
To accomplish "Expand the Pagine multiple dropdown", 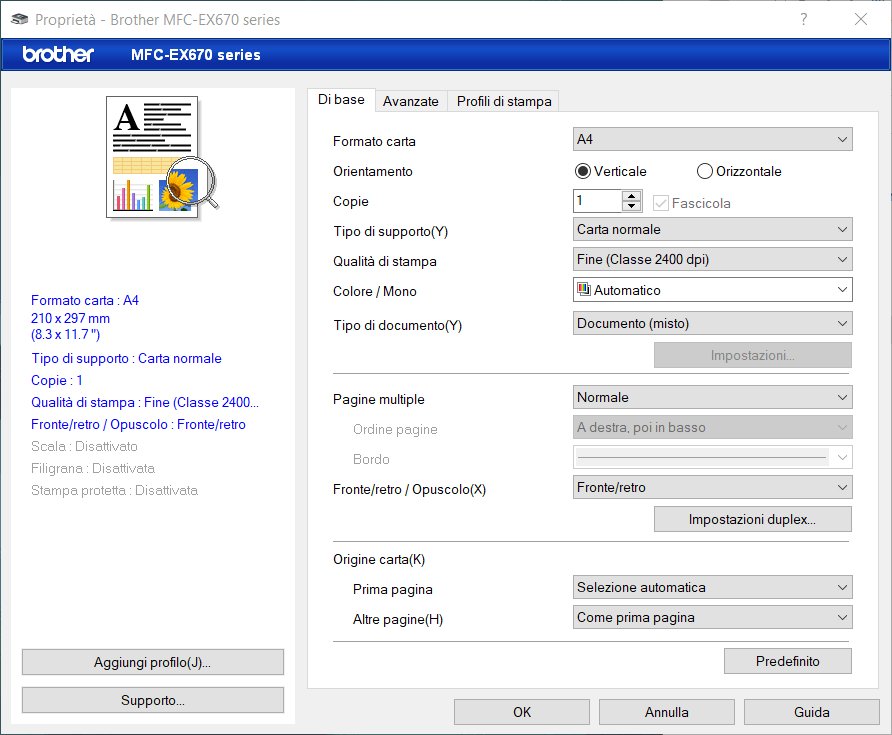I will (712, 397).
